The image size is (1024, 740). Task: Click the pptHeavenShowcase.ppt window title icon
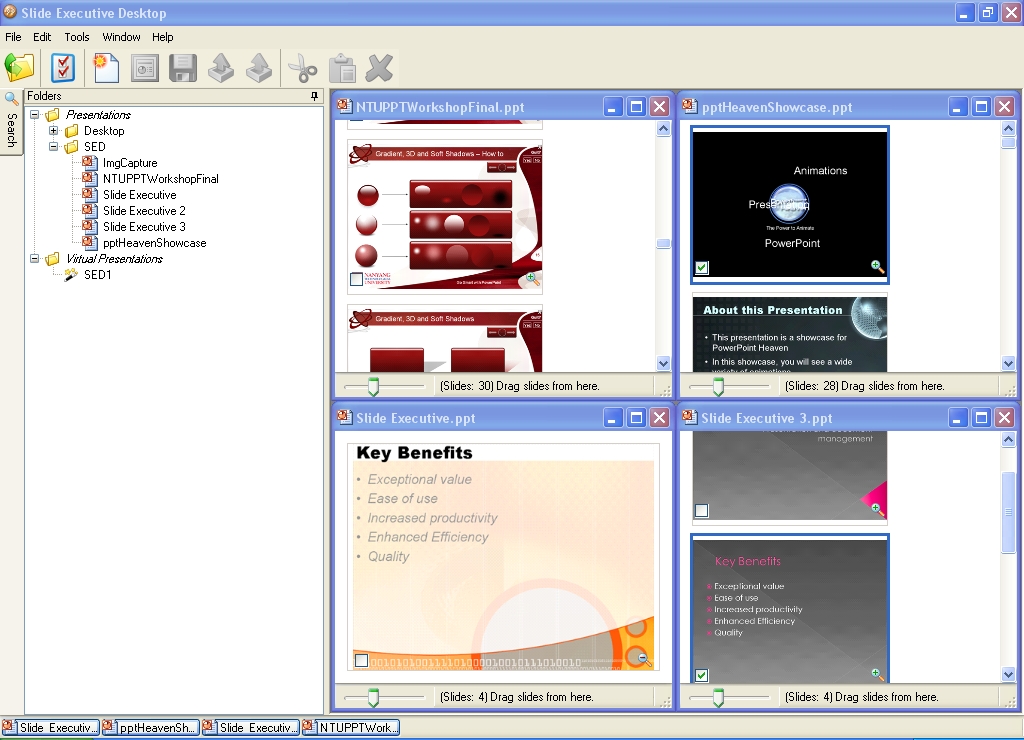689,106
